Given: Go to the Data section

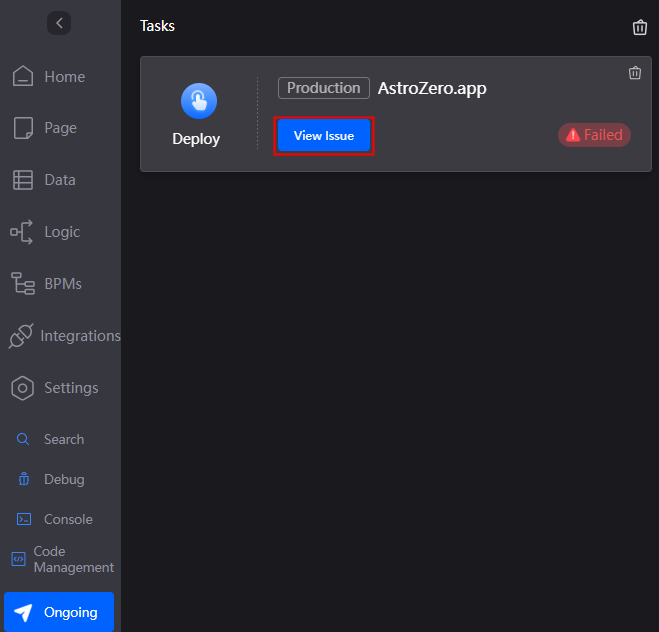Looking at the screenshot, I should [44, 180].
